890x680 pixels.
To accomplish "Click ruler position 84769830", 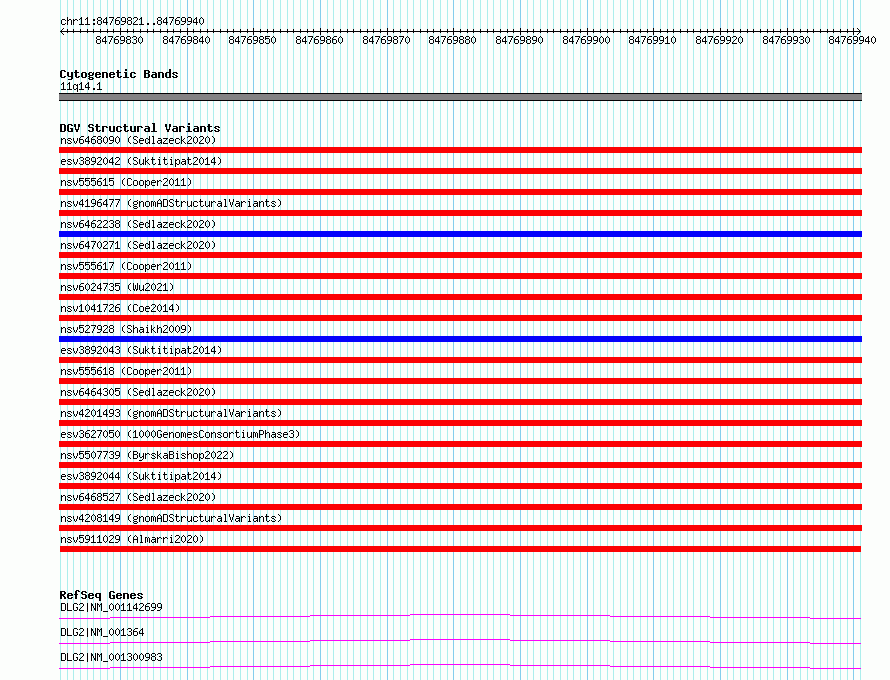I will point(119,40).
